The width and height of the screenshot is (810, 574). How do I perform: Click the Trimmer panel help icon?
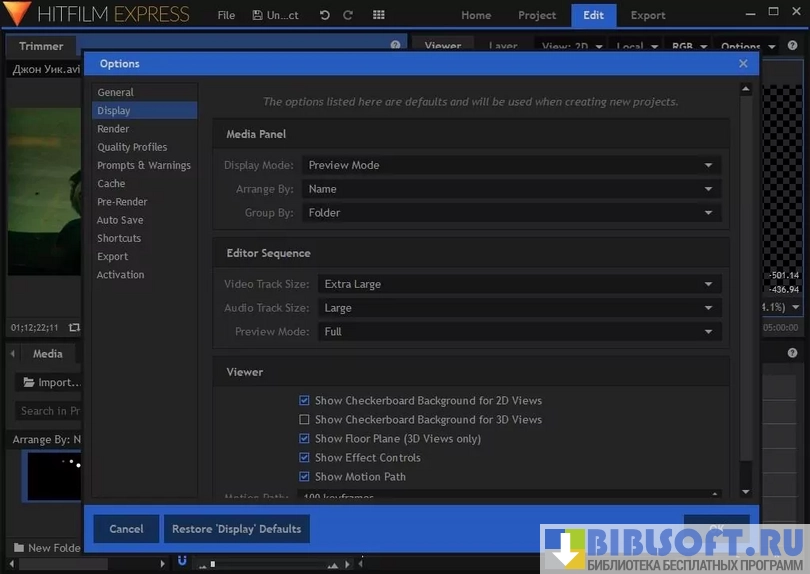click(396, 46)
